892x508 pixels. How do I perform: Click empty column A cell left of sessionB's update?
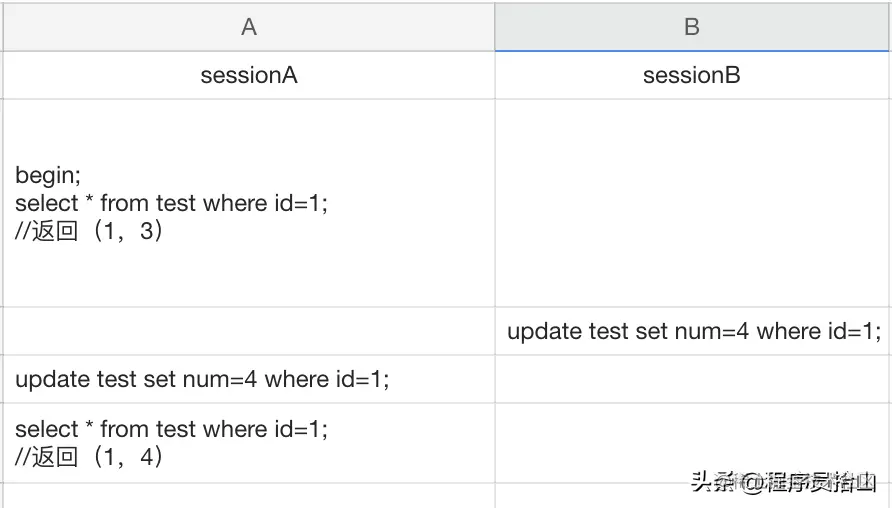tap(249, 331)
